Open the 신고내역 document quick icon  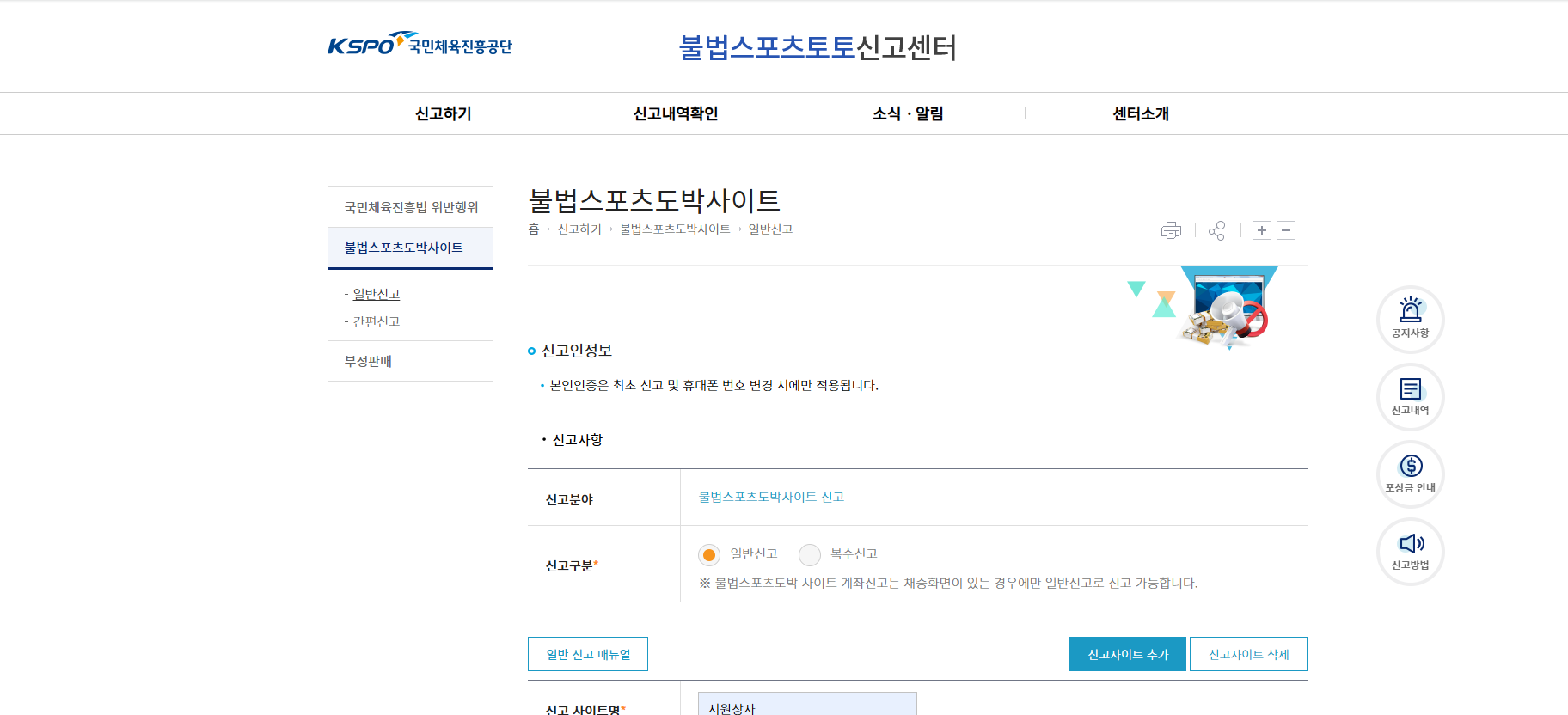[1410, 396]
